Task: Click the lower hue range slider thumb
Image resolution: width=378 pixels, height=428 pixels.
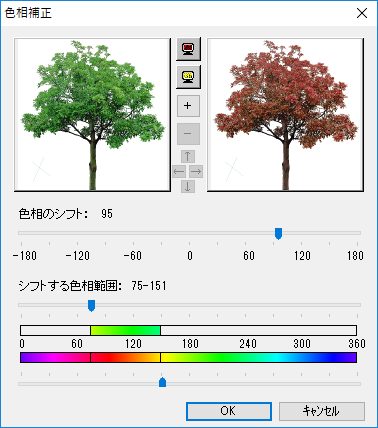Action: point(162,382)
